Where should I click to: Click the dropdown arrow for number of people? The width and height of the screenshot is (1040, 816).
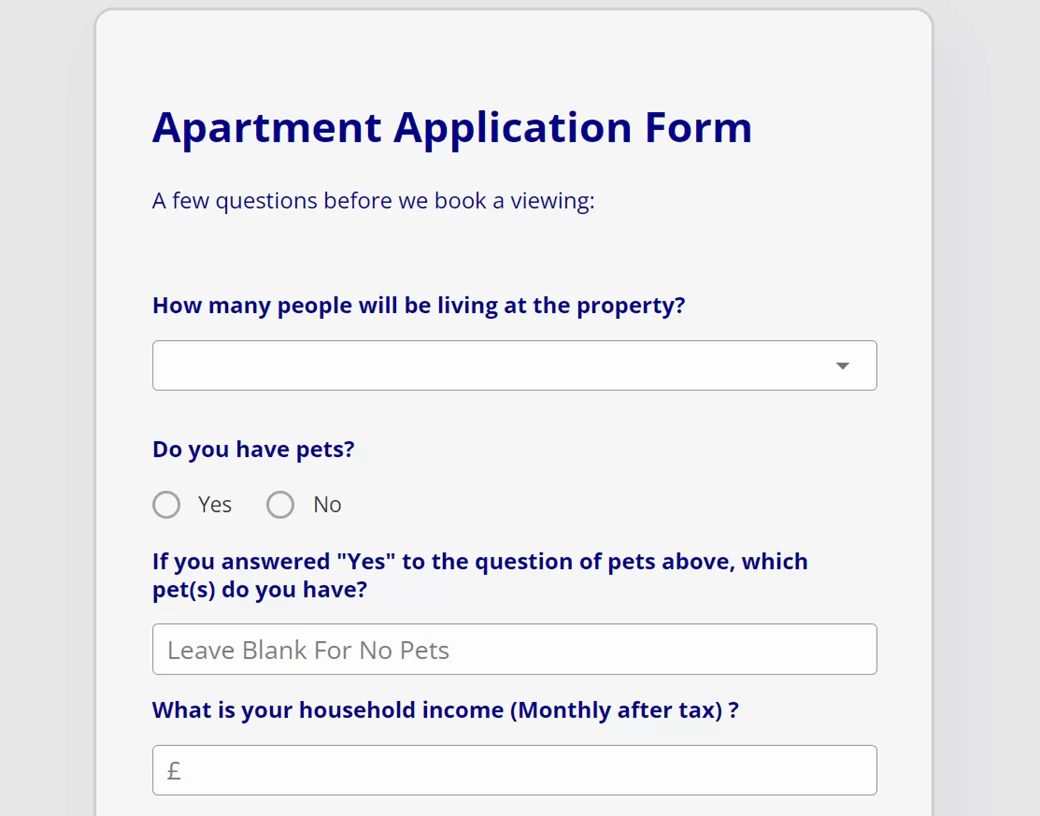pyautogui.click(x=842, y=366)
